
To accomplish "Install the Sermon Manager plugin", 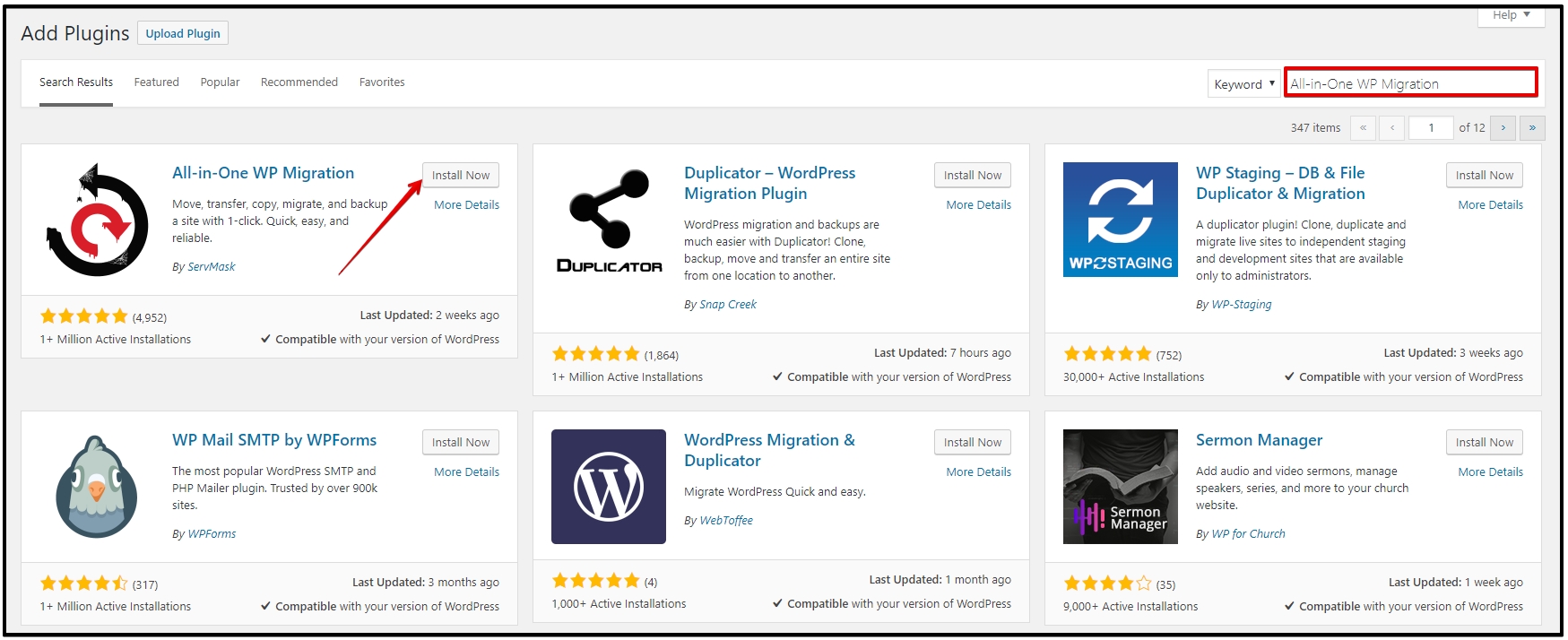I will pyautogui.click(x=1485, y=442).
